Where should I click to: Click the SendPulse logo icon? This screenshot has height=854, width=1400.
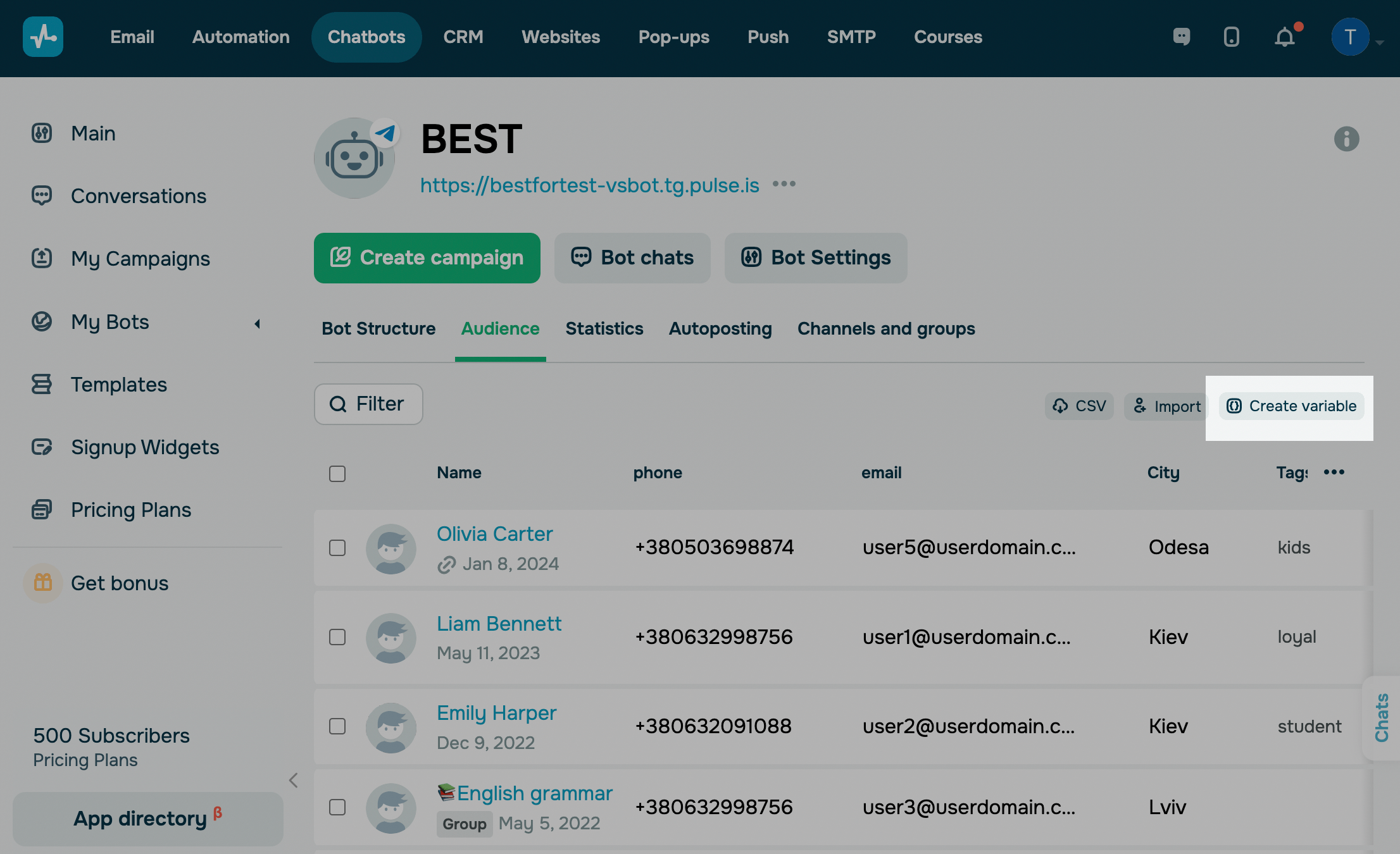pos(43,37)
